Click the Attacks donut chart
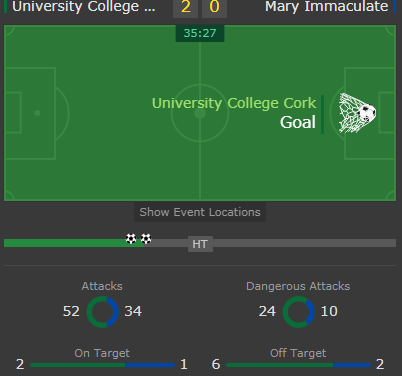Screen dimensions: 402x376 tap(103, 312)
